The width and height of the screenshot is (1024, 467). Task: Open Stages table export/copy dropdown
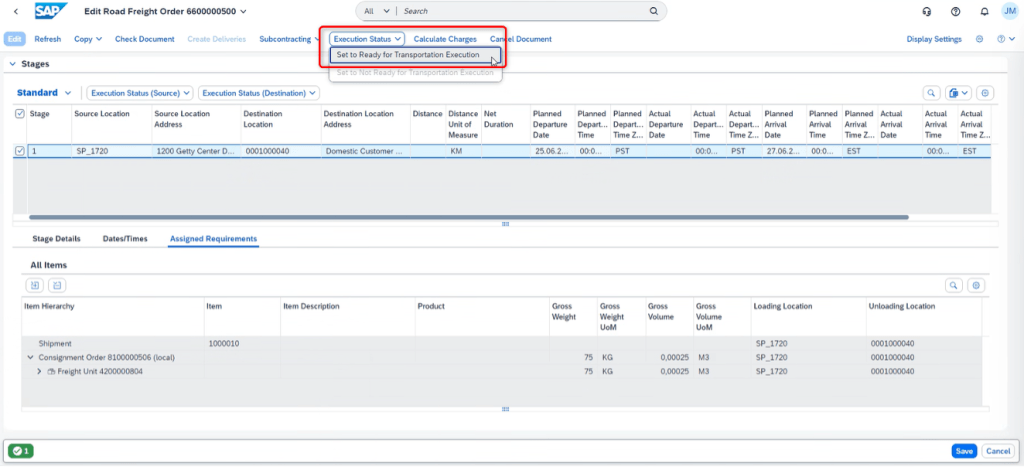(x=959, y=93)
